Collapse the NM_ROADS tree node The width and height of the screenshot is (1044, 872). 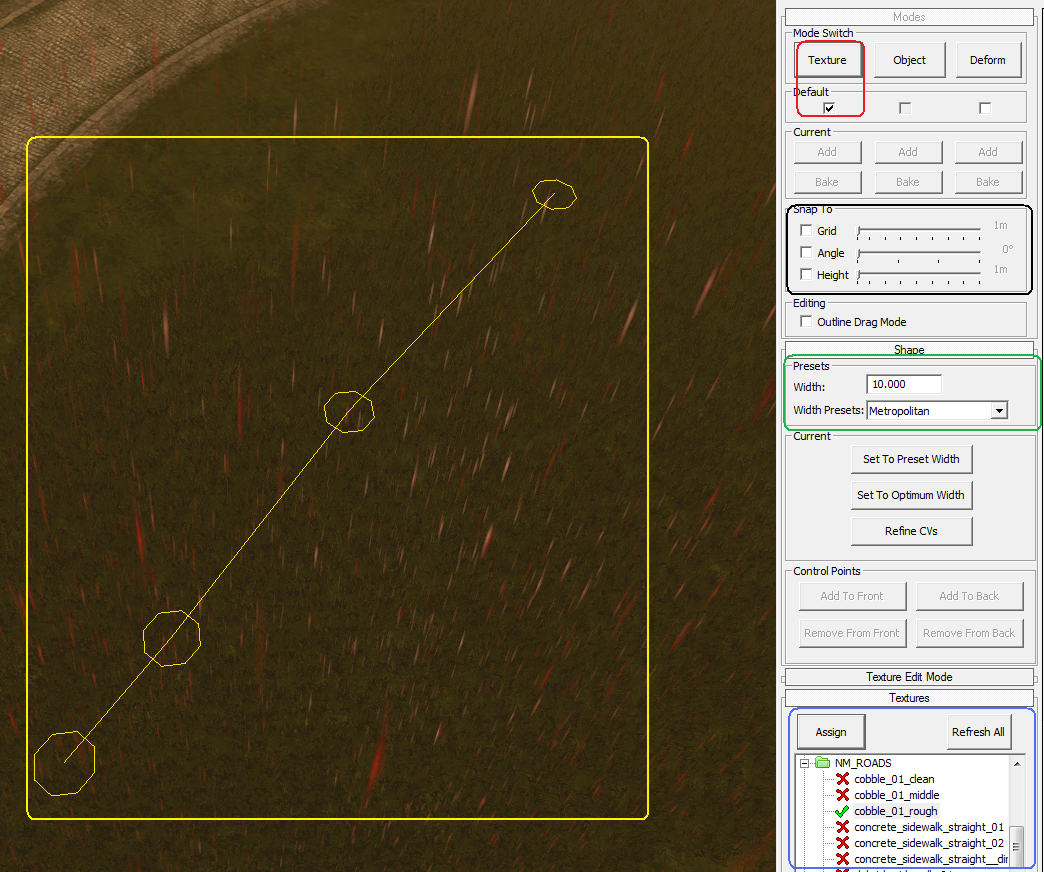(804, 762)
